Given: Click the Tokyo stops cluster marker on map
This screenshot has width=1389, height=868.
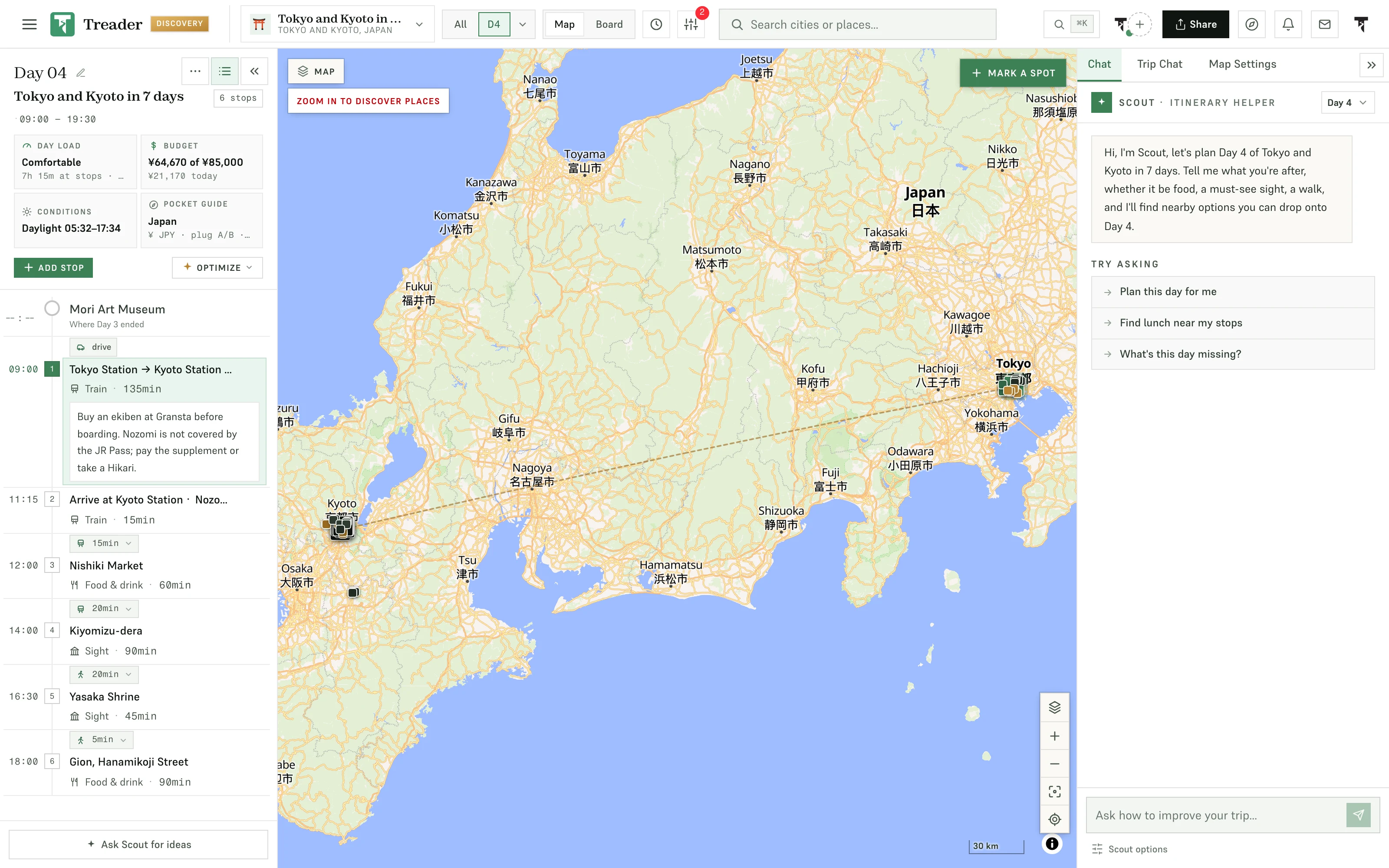Looking at the screenshot, I should pos(1011,386).
